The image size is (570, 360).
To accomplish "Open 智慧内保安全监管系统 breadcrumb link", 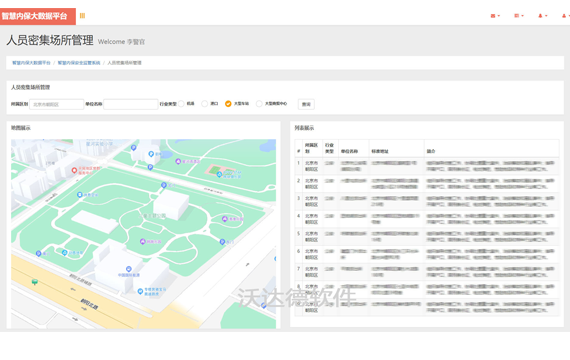I will click(79, 63).
